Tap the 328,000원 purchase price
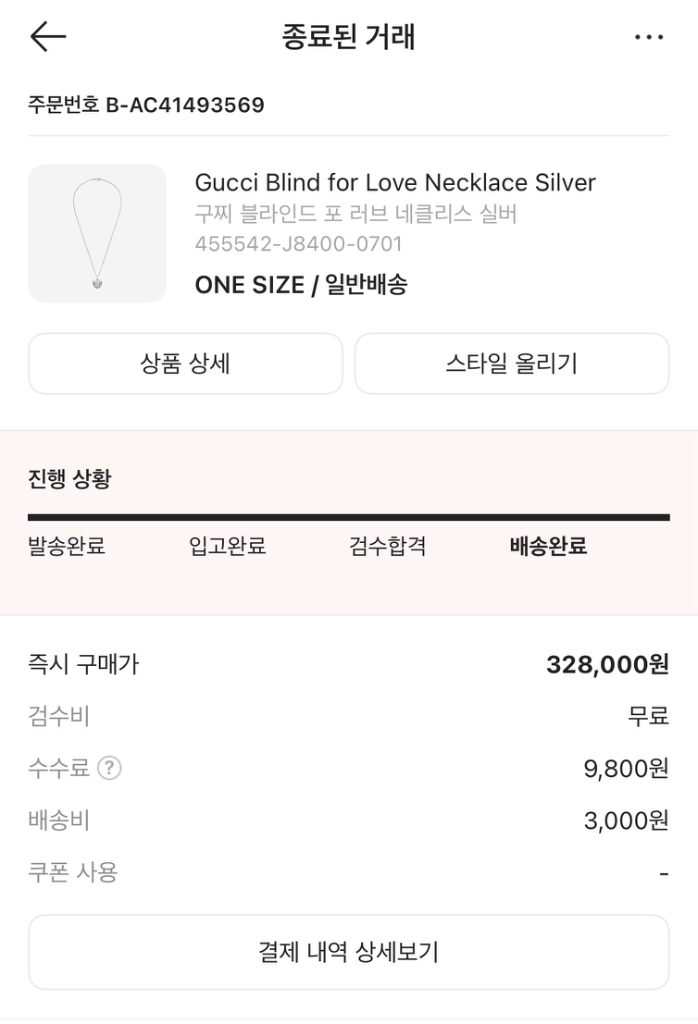 point(607,665)
